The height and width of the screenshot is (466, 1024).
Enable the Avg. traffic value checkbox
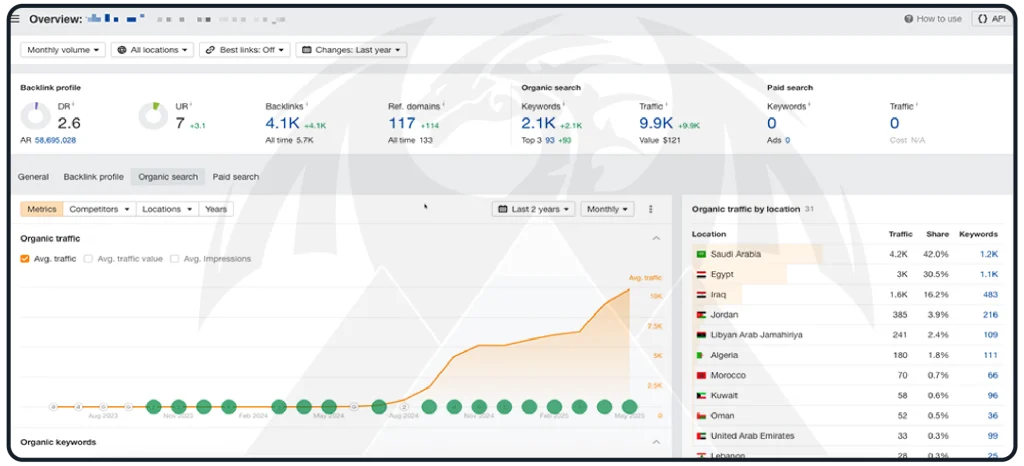[x=89, y=259]
